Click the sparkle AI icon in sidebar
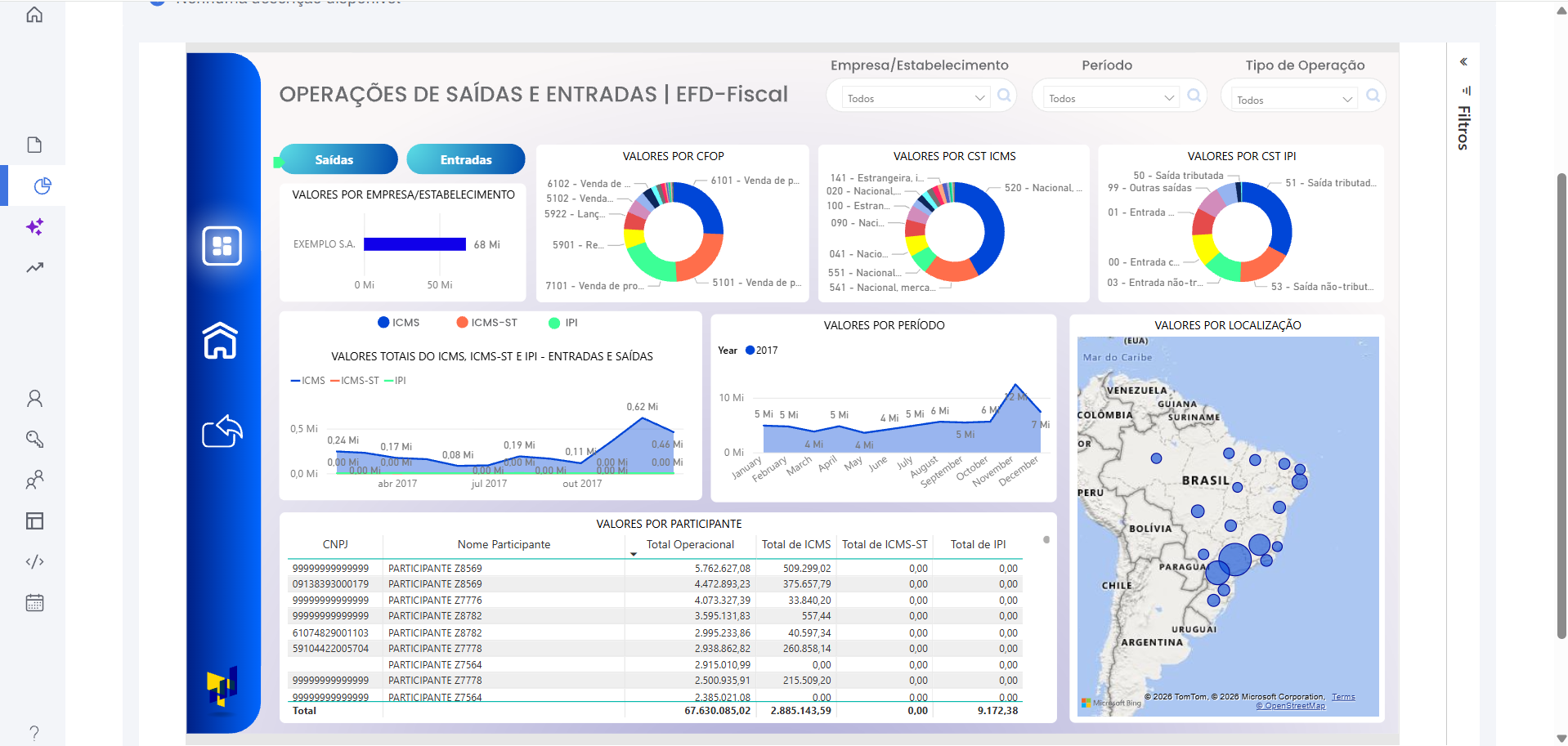 (34, 227)
